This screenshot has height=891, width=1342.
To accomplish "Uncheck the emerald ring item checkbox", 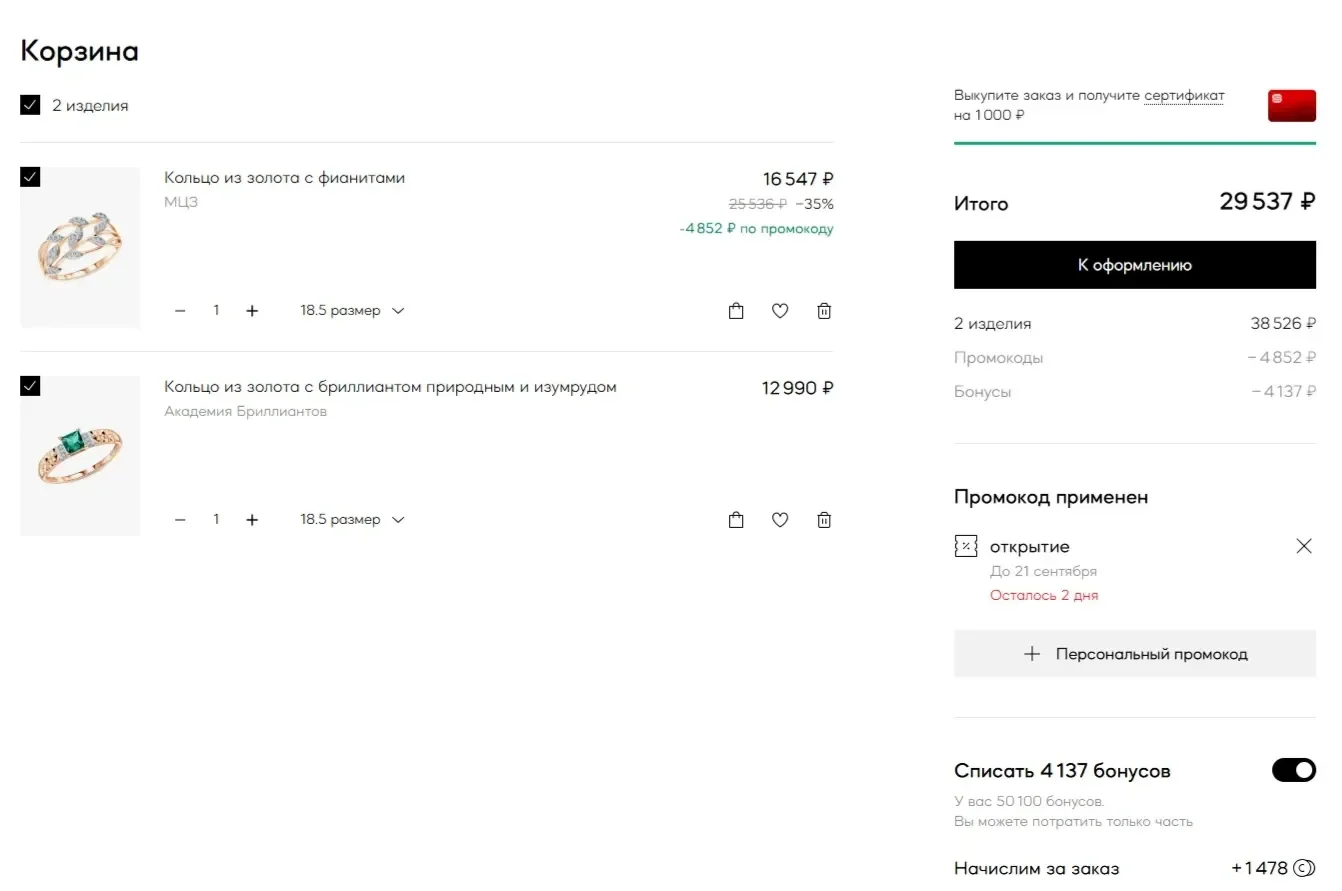I will pyautogui.click(x=30, y=386).
